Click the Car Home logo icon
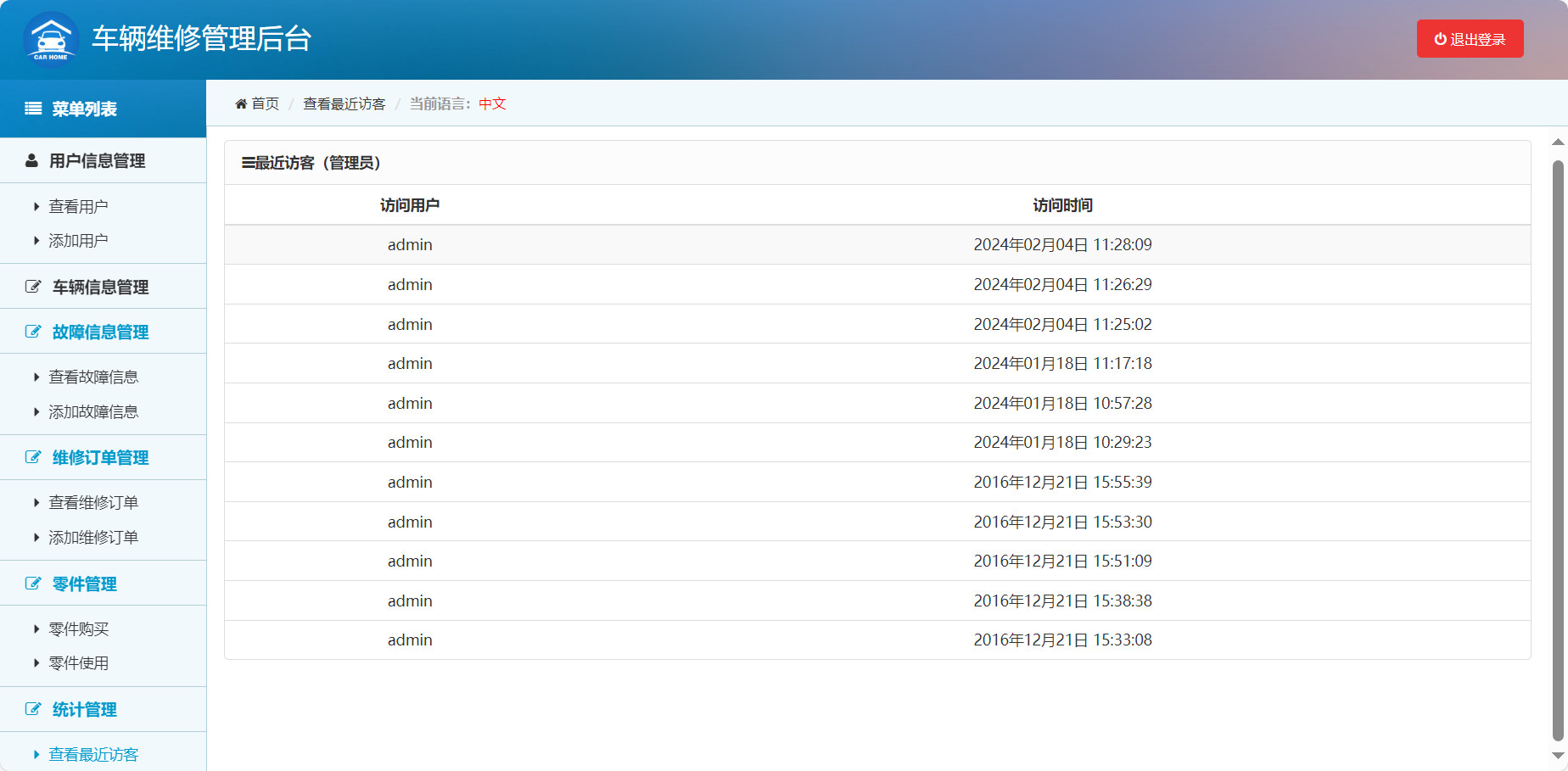 pos(51,39)
